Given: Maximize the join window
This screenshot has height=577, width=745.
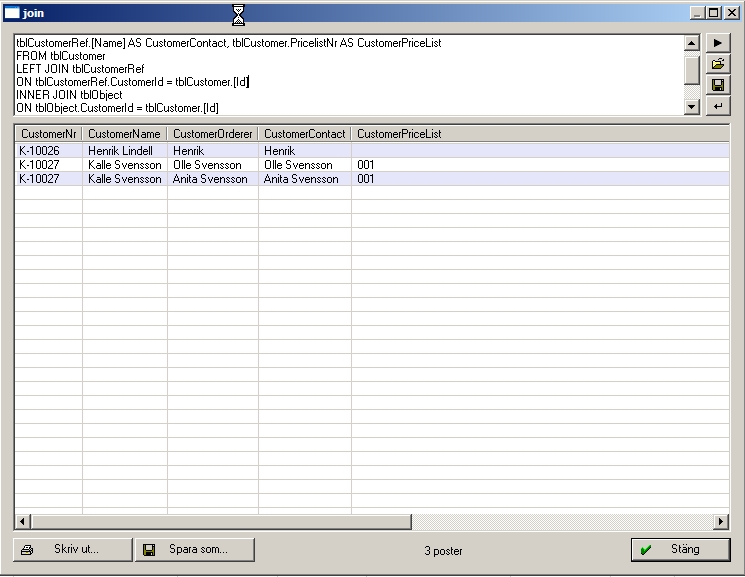Looking at the screenshot, I should pyautogui.click(x=714, y=13).
